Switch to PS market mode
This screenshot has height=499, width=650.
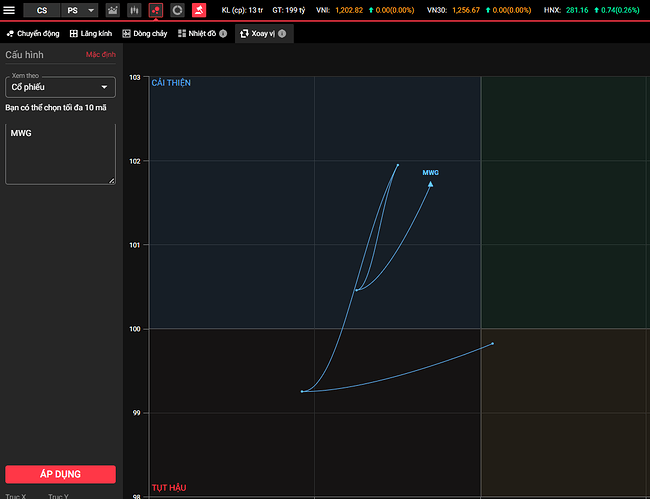point(73,10)
